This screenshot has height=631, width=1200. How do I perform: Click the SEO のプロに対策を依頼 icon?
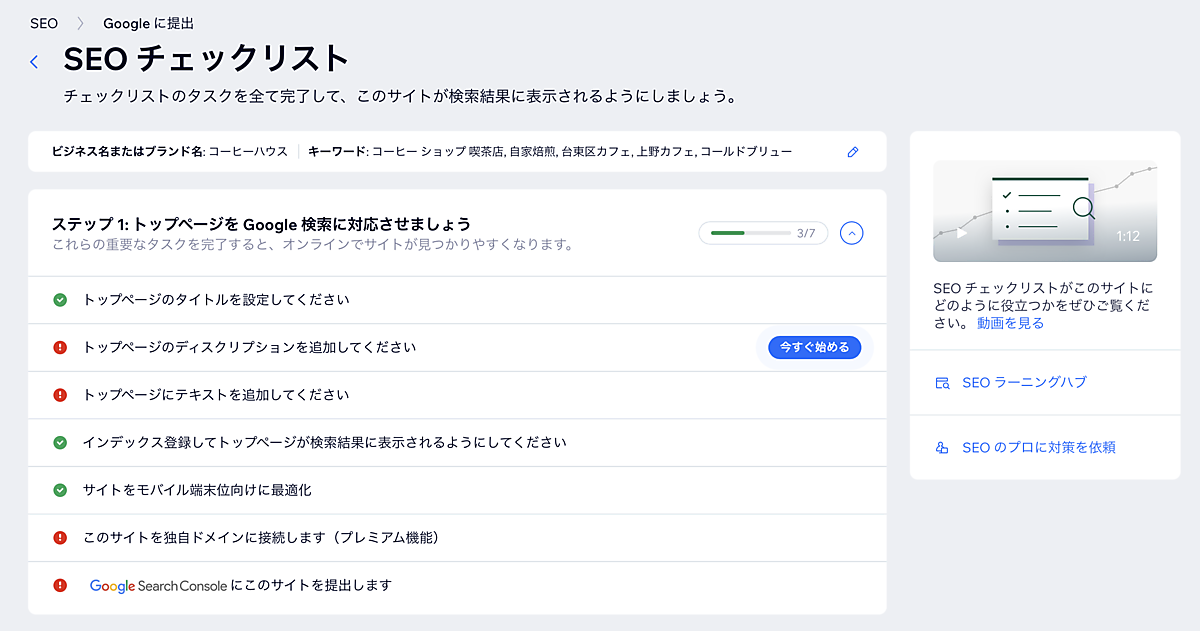[941, 448]
